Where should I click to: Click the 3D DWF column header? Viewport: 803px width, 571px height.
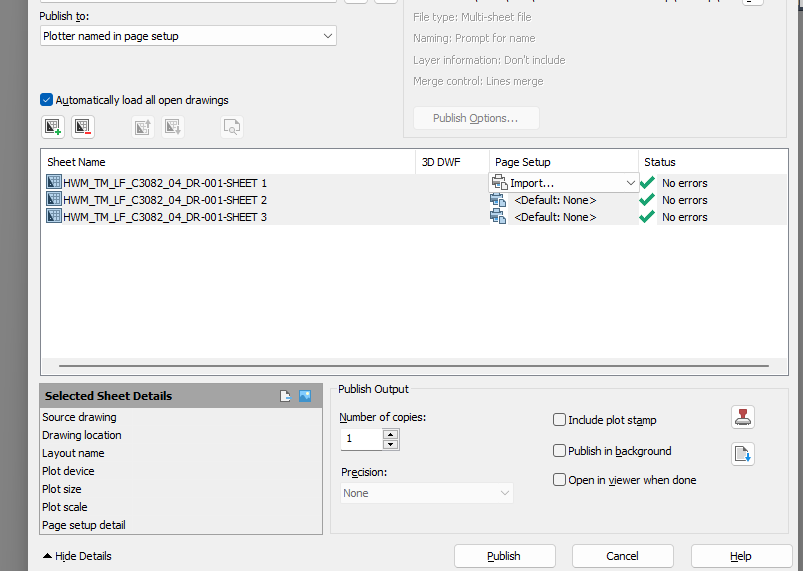point(453,162)
